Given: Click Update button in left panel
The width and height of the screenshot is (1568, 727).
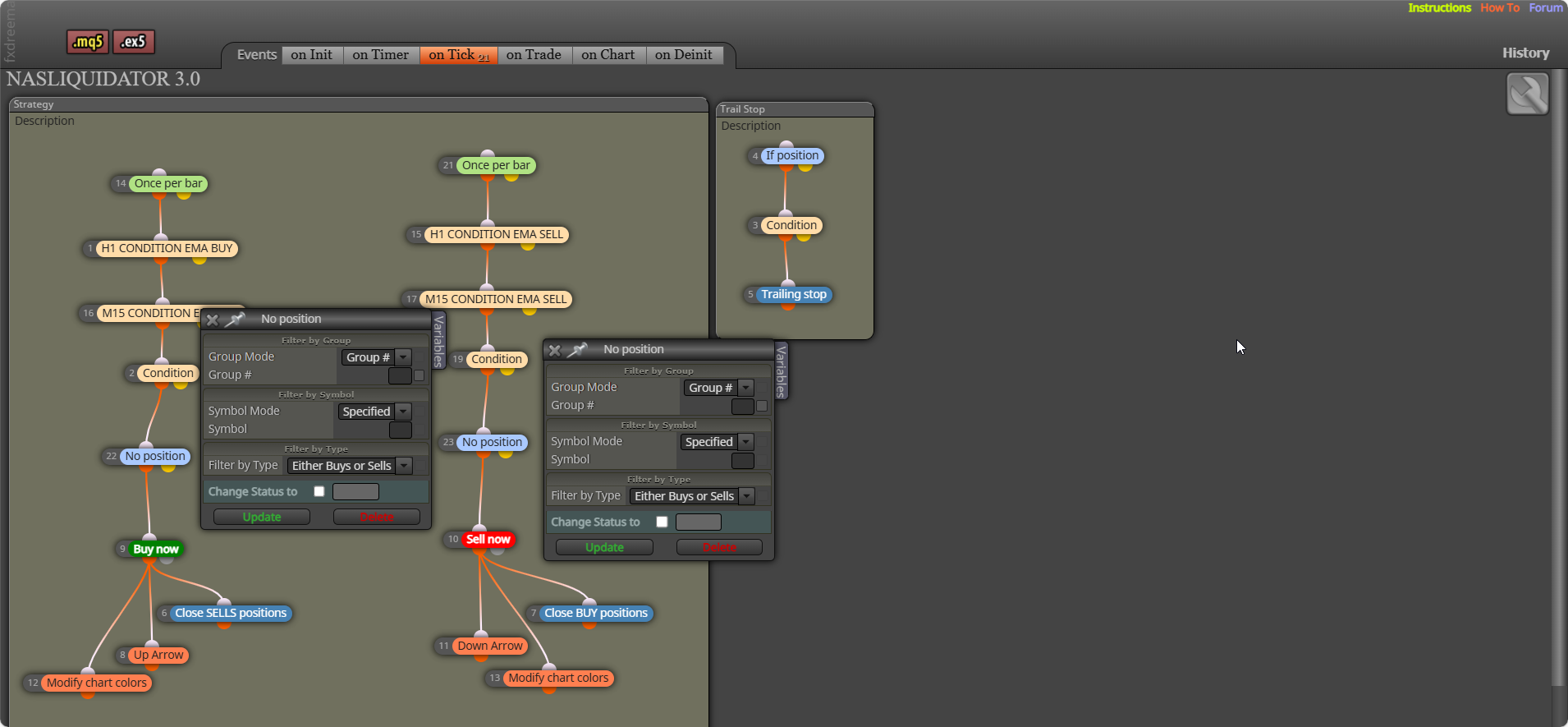Looking at the screenshot, I should click(x=262, y=517).
